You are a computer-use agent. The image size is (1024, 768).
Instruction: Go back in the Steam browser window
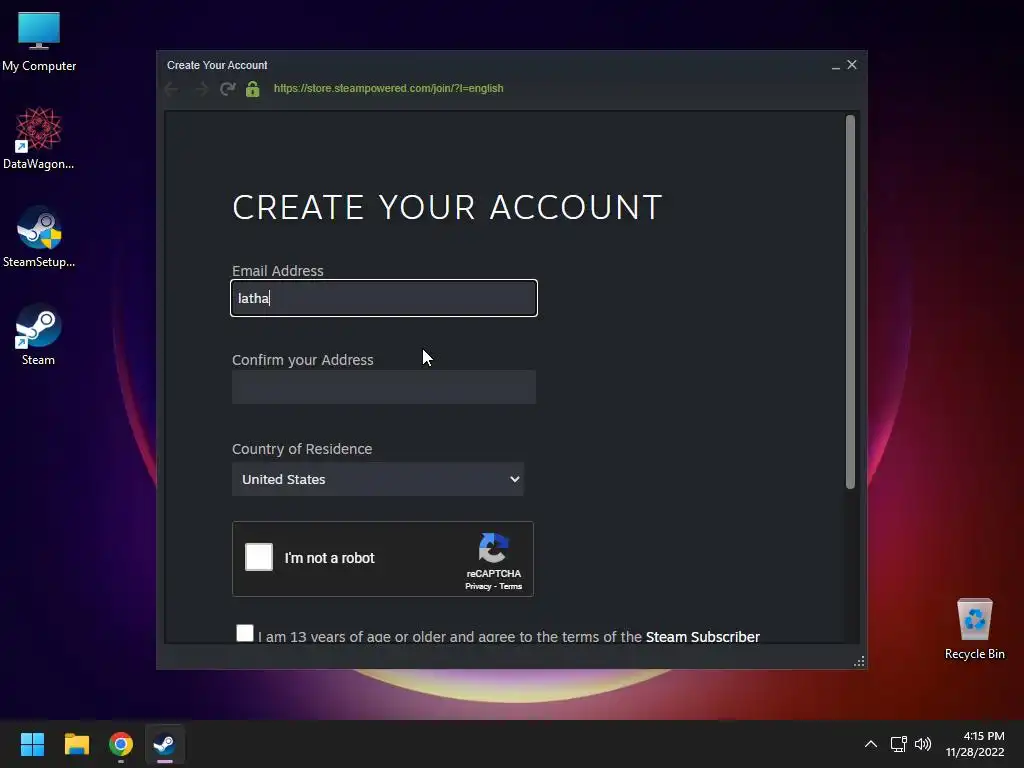(172, 89)
